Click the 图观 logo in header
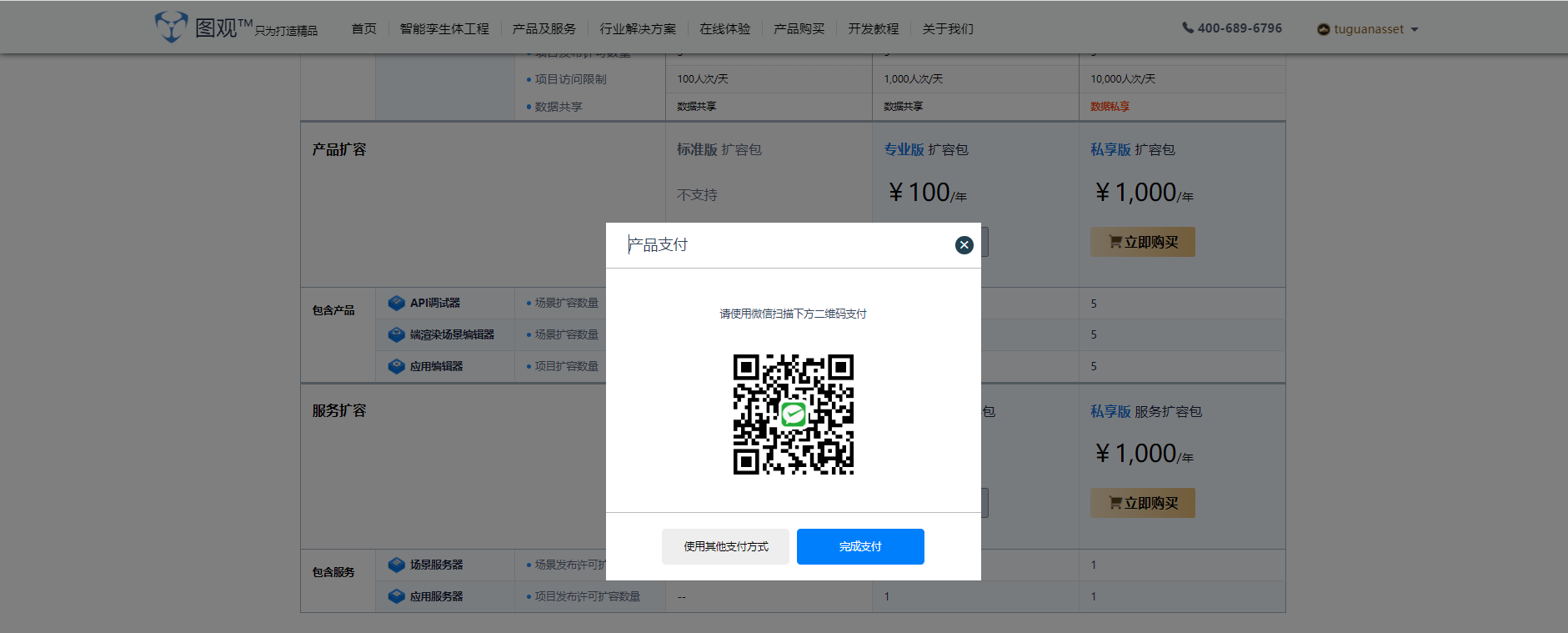The height and width of the screenshot is (633, 1568). click(236, 28)
